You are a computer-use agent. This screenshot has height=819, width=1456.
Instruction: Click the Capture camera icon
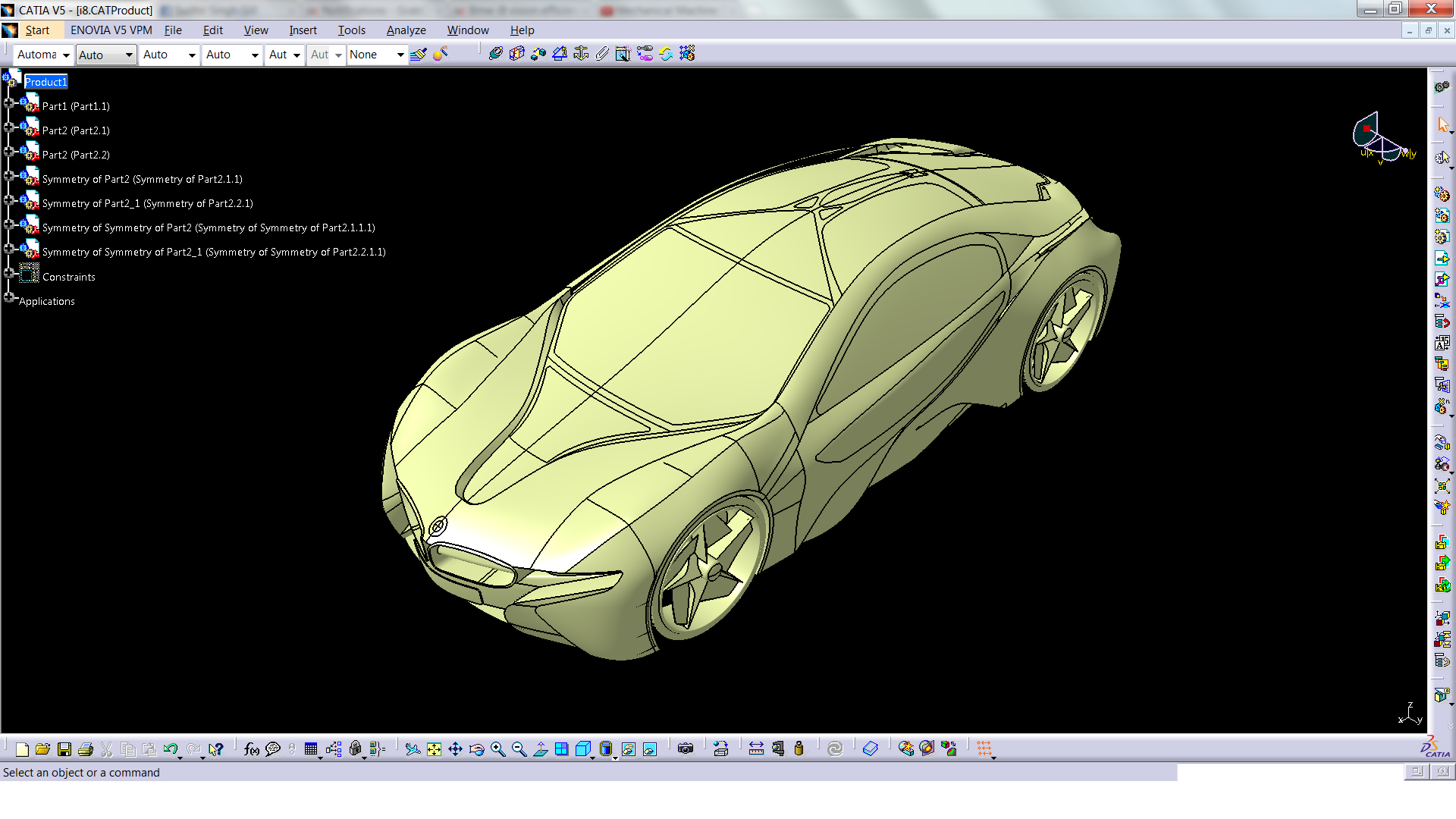pos(686,749)
